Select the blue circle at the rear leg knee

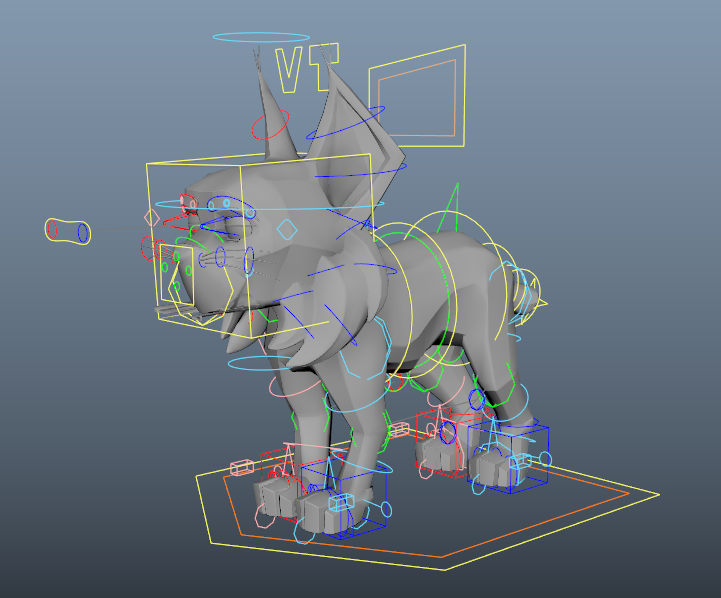pyautogui.click(x=477, y=399)
